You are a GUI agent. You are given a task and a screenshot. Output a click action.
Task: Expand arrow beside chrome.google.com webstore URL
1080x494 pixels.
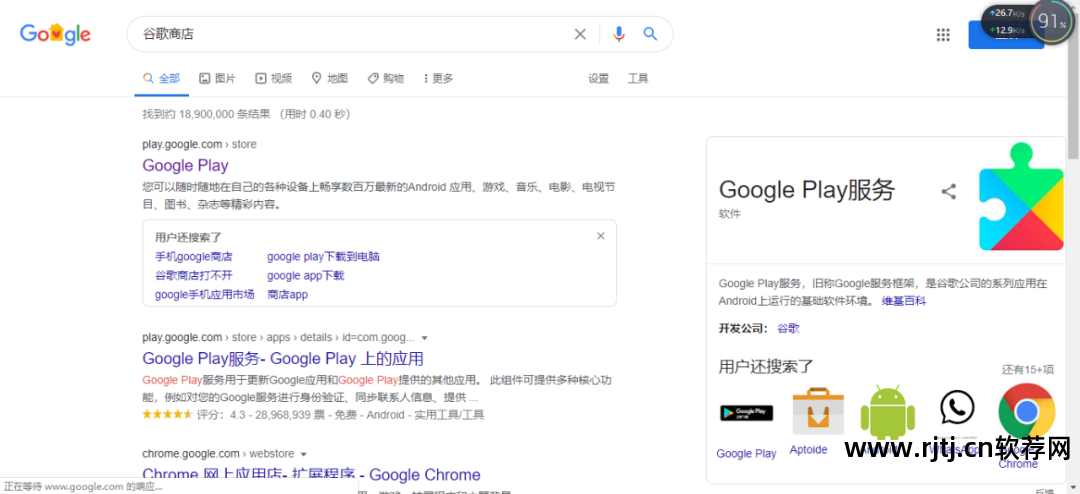pos(303,454)
